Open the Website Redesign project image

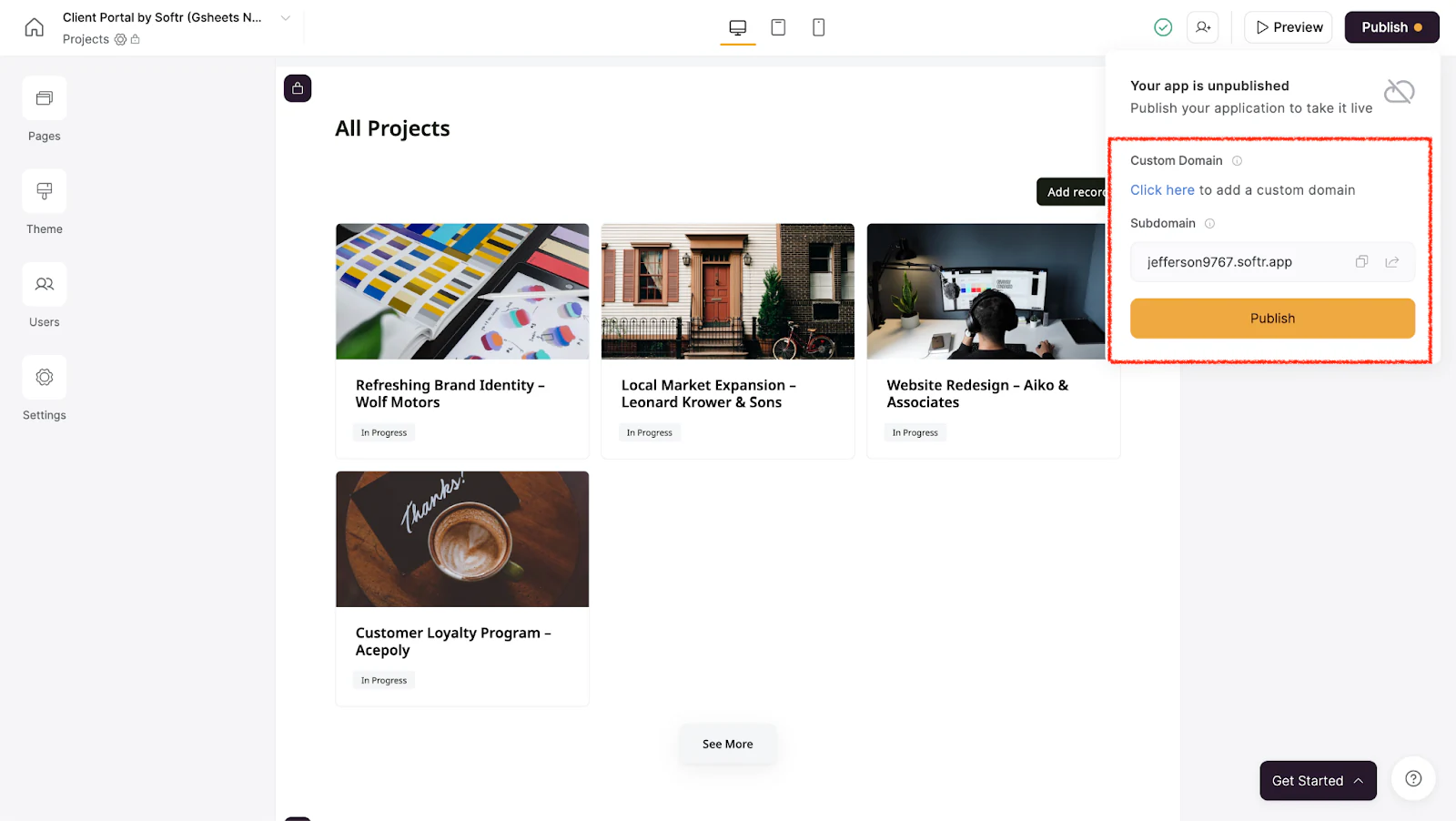(986, 291)
